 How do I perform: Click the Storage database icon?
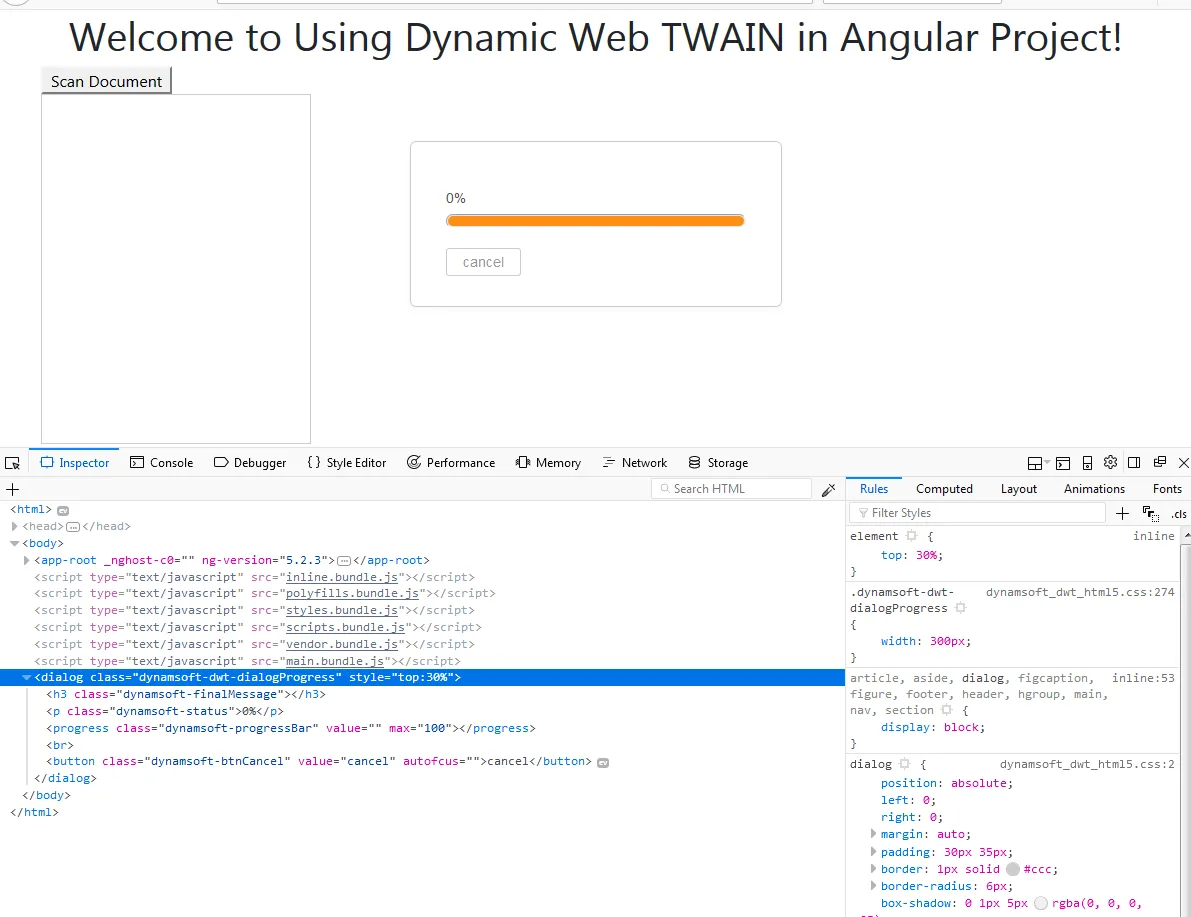[694, 462]
